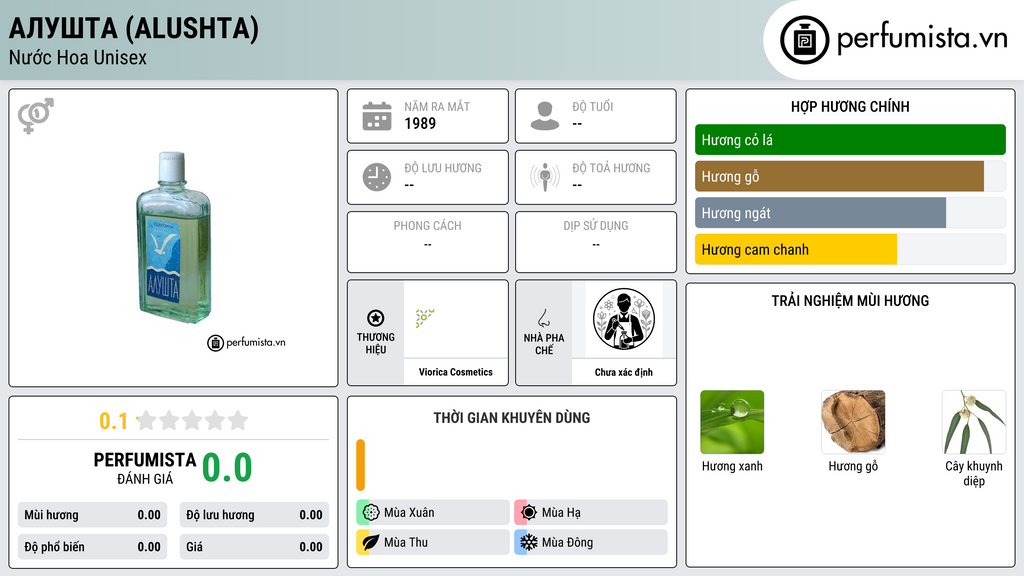
Task: Click the yellow Hương cam chanh bar
Action: coord(795,249)
